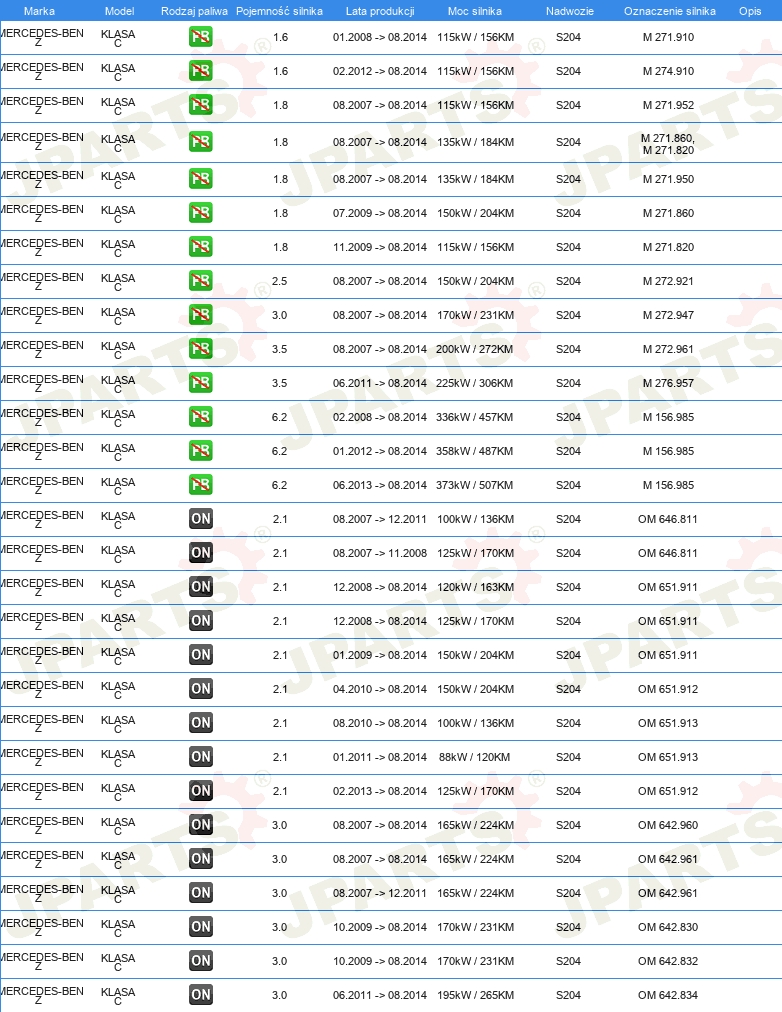Click the production dates 02.2013 -> 08.2014
Image resolution: width=782 pixels, height=1012 pixels.
point(380,791)
